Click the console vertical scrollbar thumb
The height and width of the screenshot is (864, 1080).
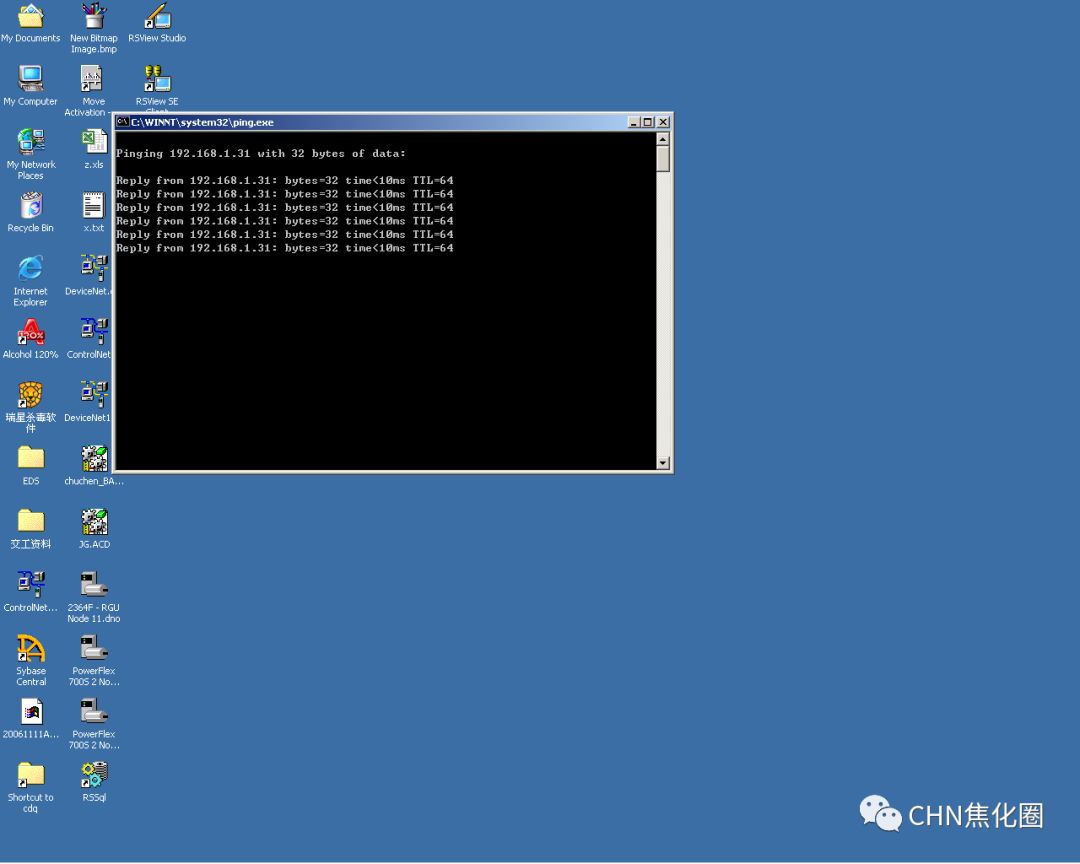point(663,158)
